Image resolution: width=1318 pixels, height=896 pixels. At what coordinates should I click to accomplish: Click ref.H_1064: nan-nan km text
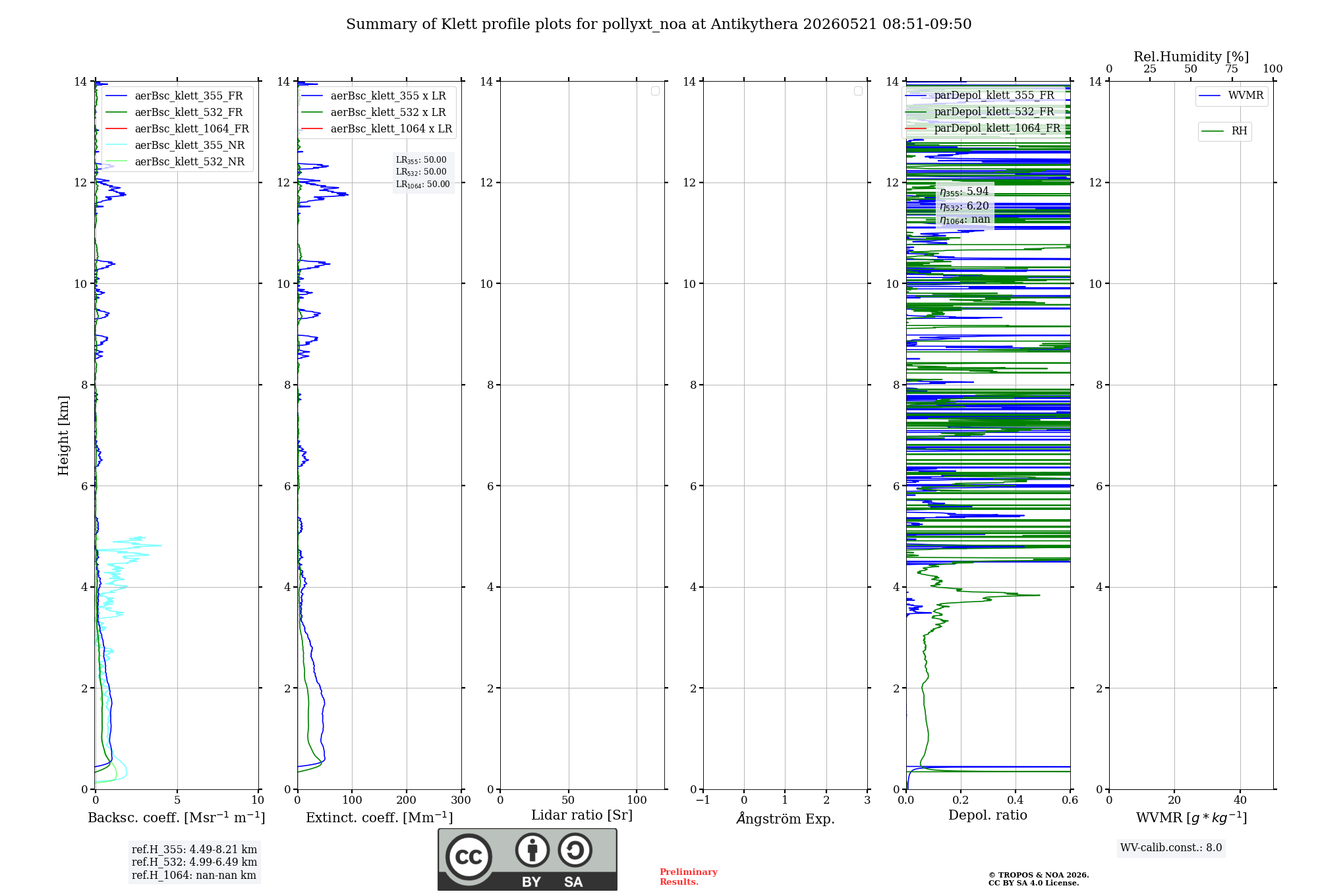pos(194,876)
